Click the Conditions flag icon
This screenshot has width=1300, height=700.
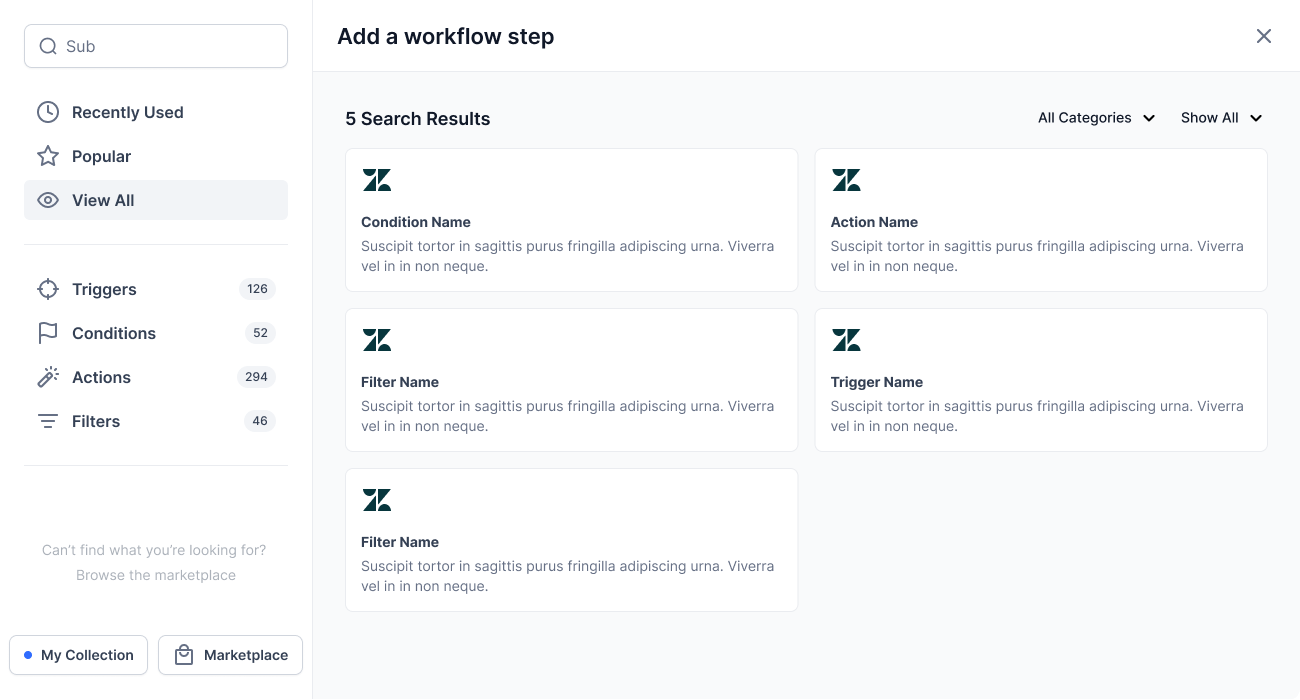point(48,333)
